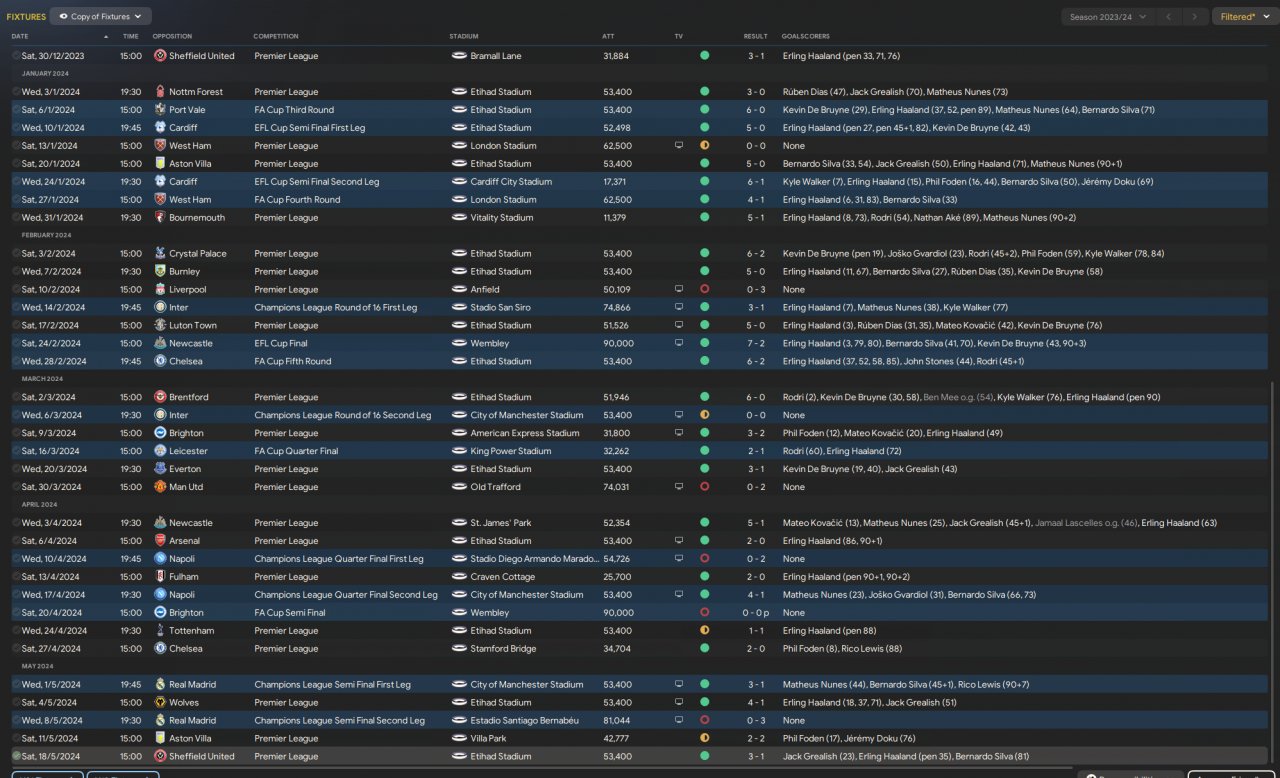Sort by the Competition column header

[276, 37]
